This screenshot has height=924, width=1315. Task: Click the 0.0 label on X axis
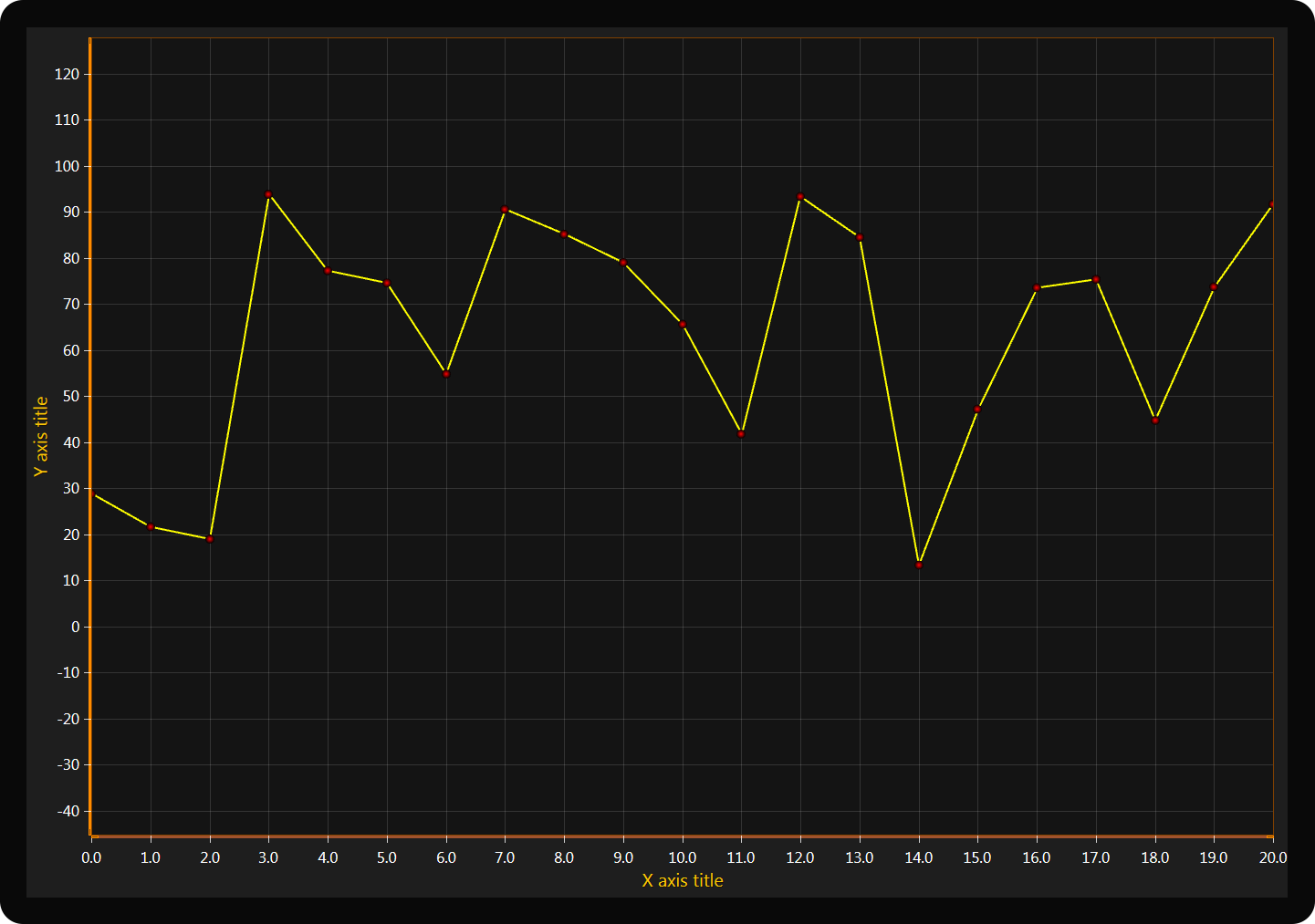tap(91, 857)
